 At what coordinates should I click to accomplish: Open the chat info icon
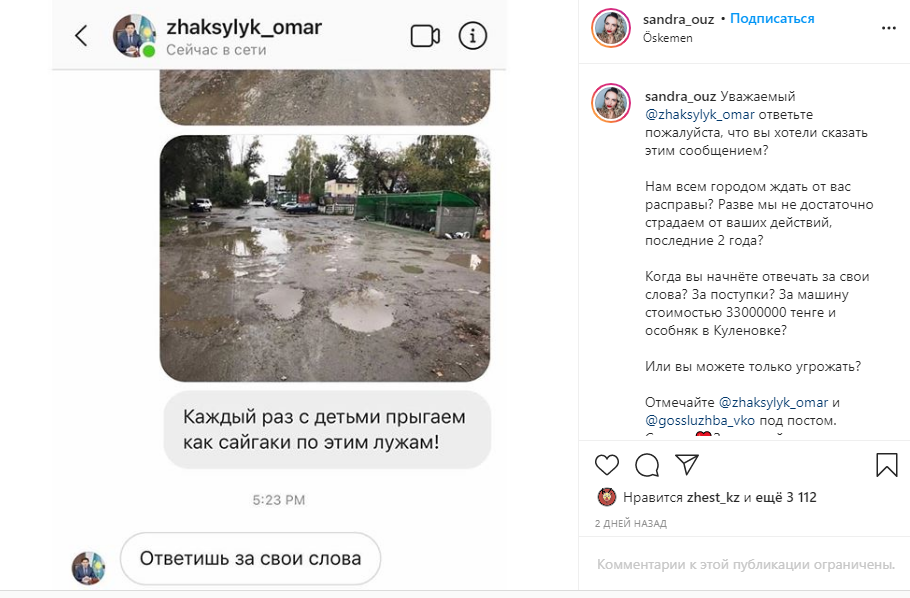(472, 36)
